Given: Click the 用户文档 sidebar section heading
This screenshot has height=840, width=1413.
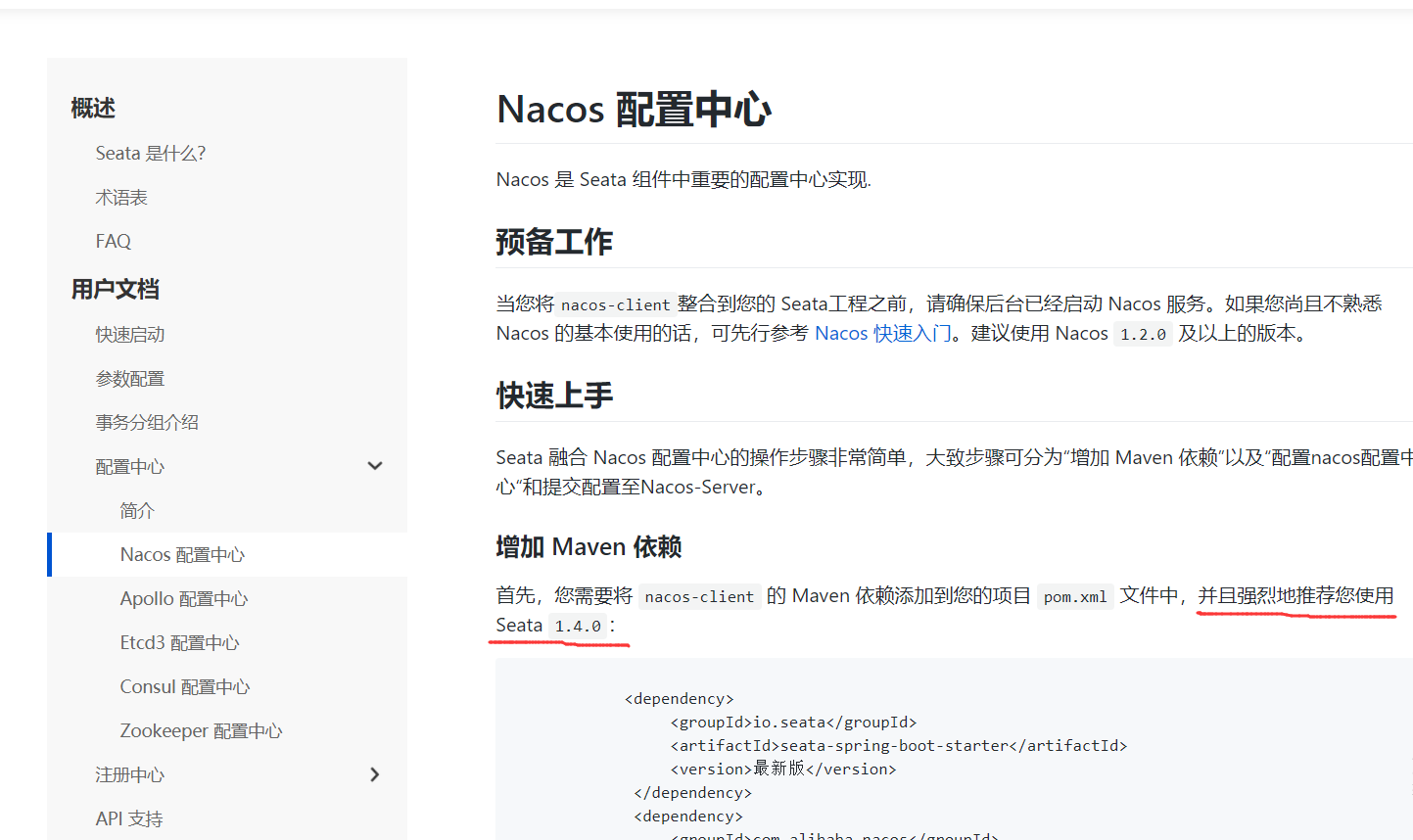Looking at the screenshot, I should pyautogui.click(x=116, y=289).
